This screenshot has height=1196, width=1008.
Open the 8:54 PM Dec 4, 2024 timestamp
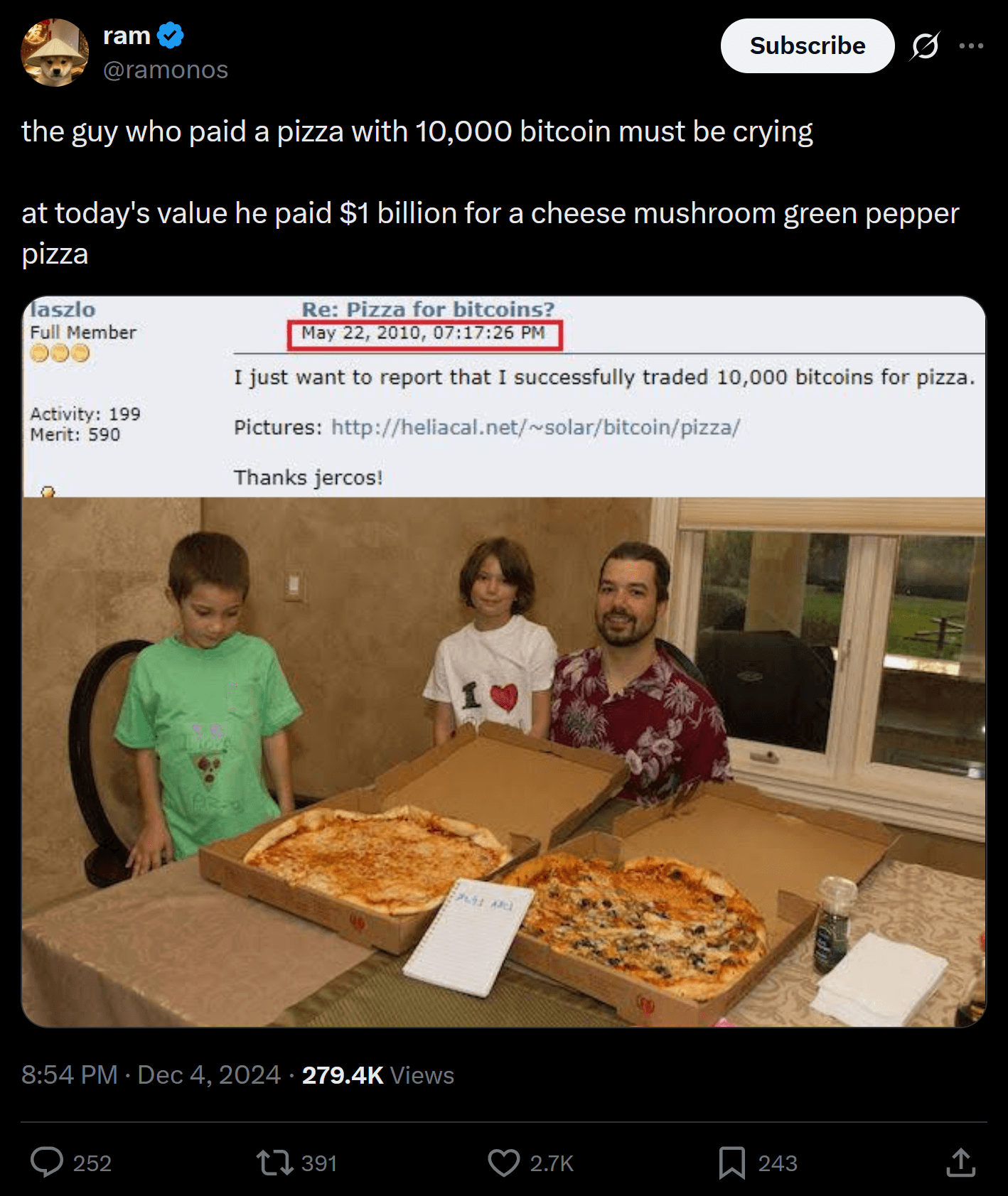point(151,1074)
